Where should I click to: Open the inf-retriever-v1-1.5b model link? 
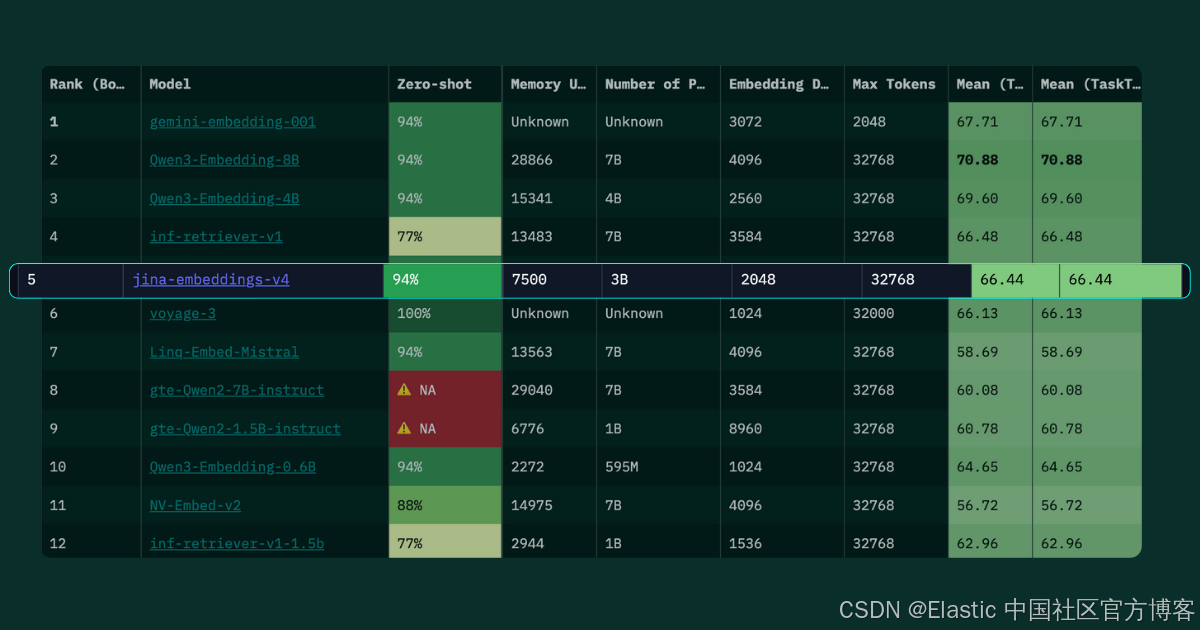(x=237, y=544)
